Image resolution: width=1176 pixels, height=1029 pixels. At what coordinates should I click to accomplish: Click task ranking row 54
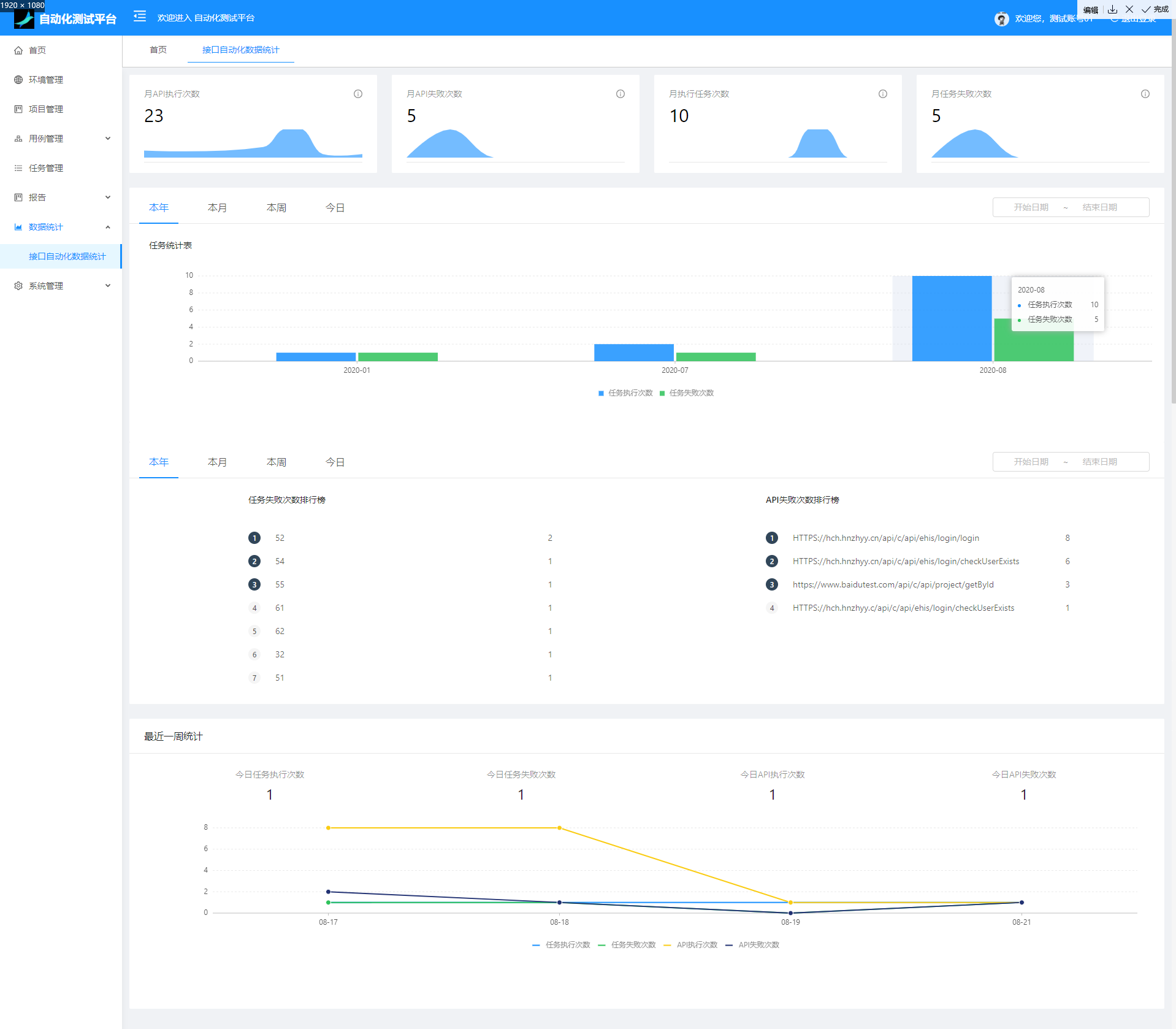[x=401, y=561]
